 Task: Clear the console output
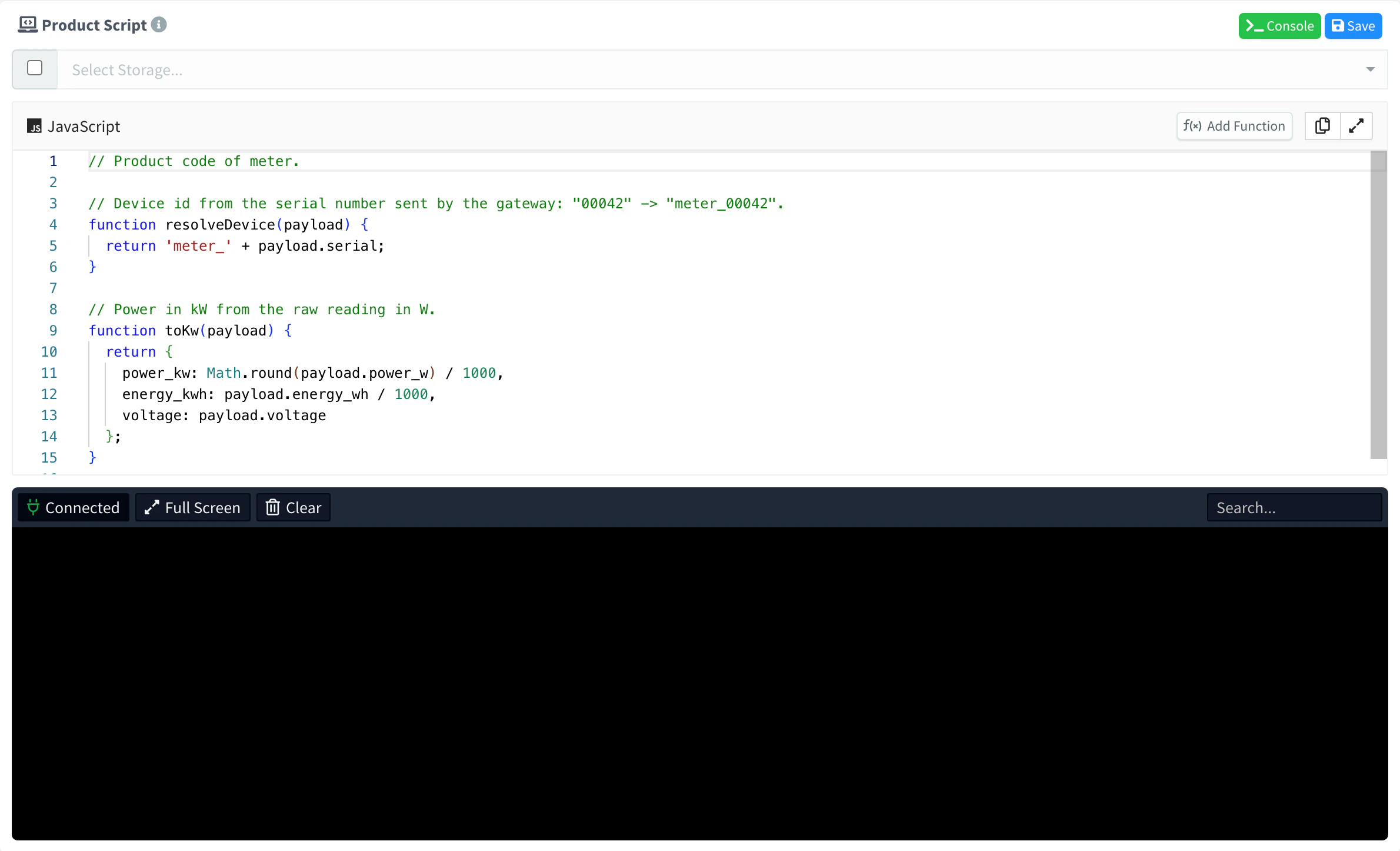[294, 507]
